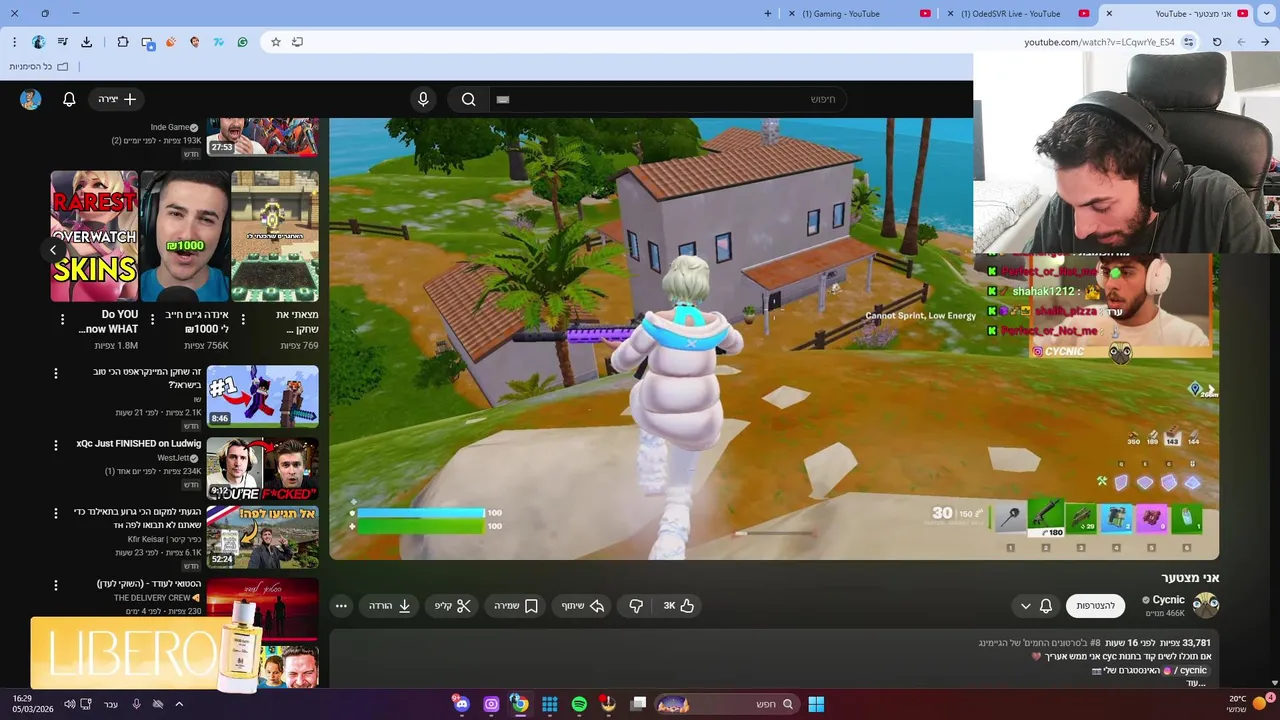Download the video (הורדה)
This screenshot has width=1280, height=720.
coord(390,606)
